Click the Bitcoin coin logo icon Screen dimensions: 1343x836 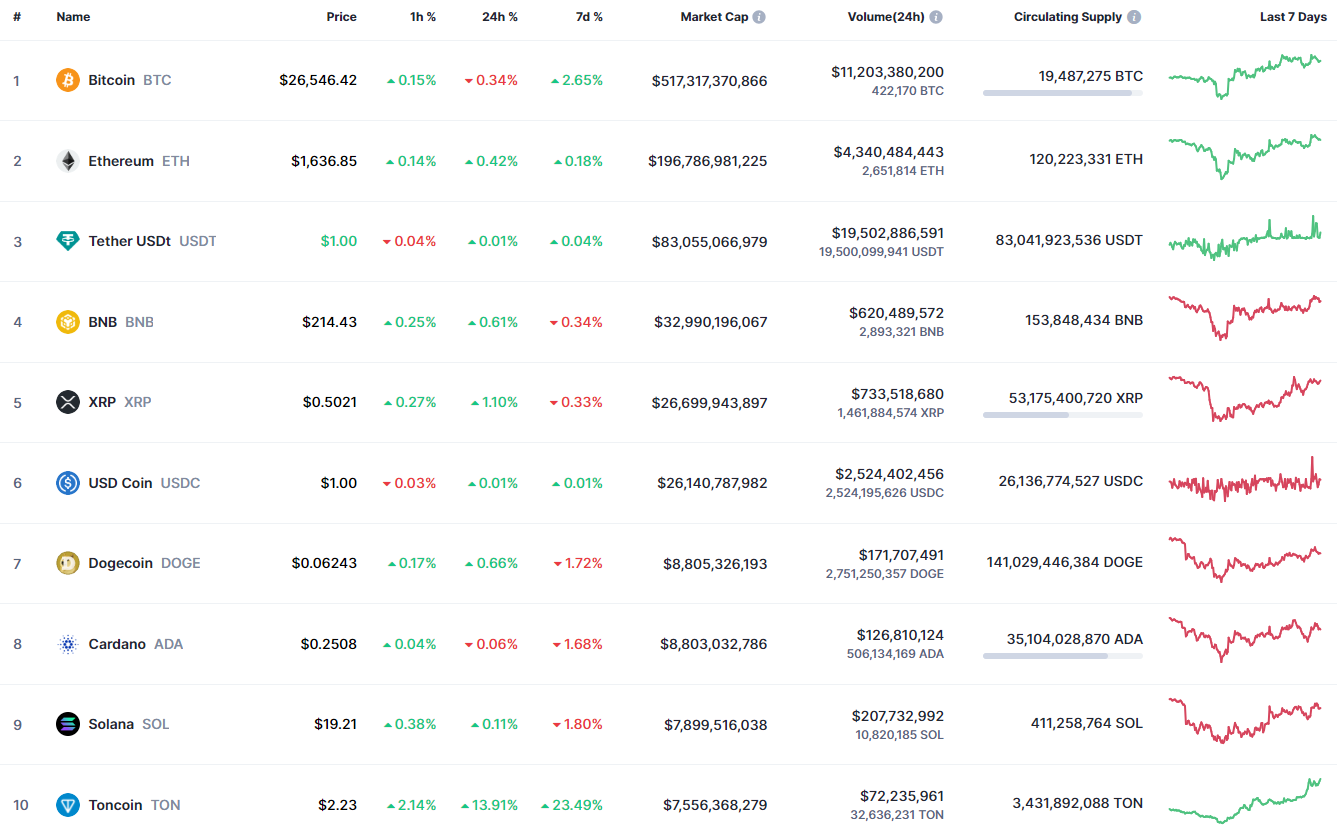[68, 80]
